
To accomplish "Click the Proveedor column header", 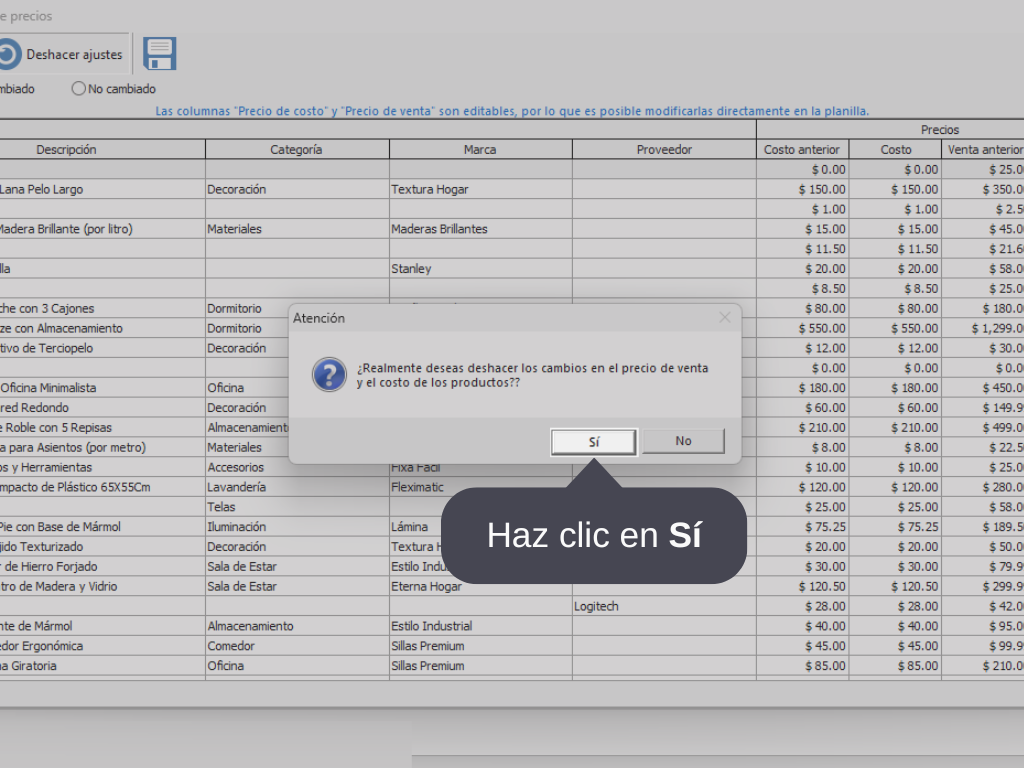I will coord(664,150).
